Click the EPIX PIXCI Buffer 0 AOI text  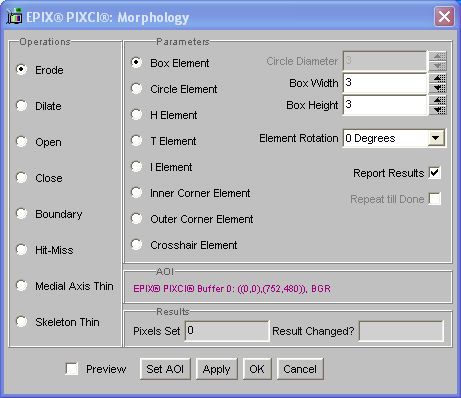pos(232,288)
